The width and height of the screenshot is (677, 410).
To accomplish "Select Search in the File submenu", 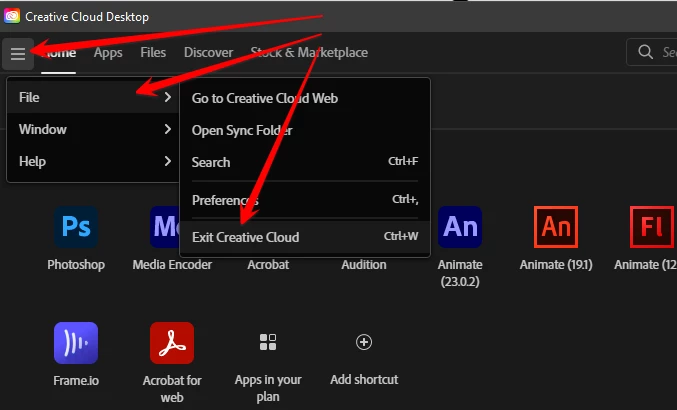I will 305,162.
